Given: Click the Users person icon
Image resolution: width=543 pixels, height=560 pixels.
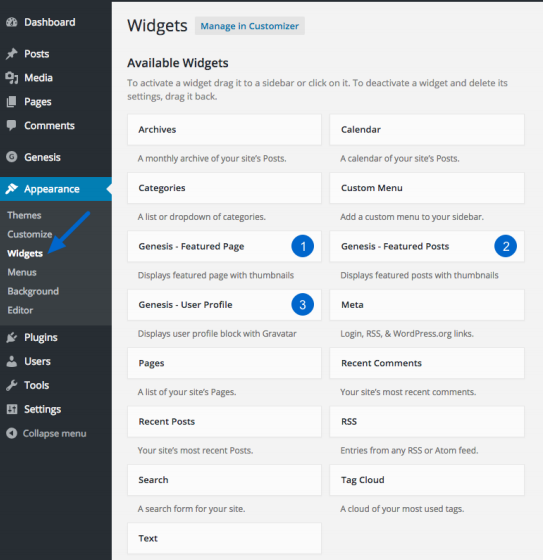Looking at the screenshot, I should 11,361.
